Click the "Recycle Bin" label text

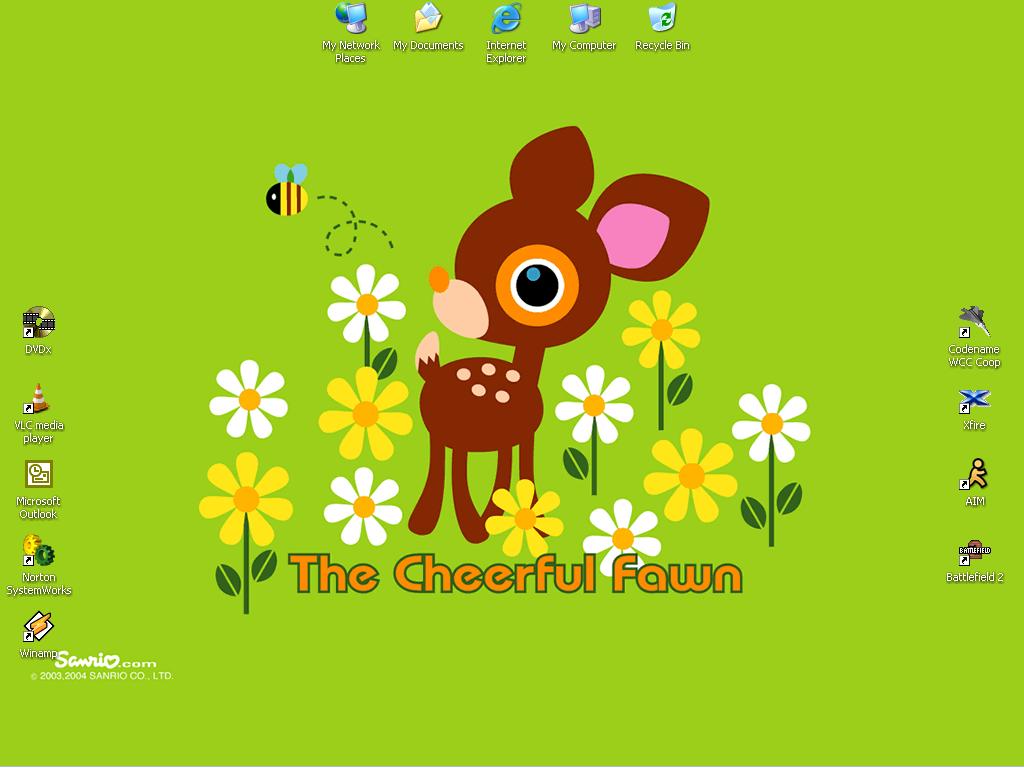(662, 45)
